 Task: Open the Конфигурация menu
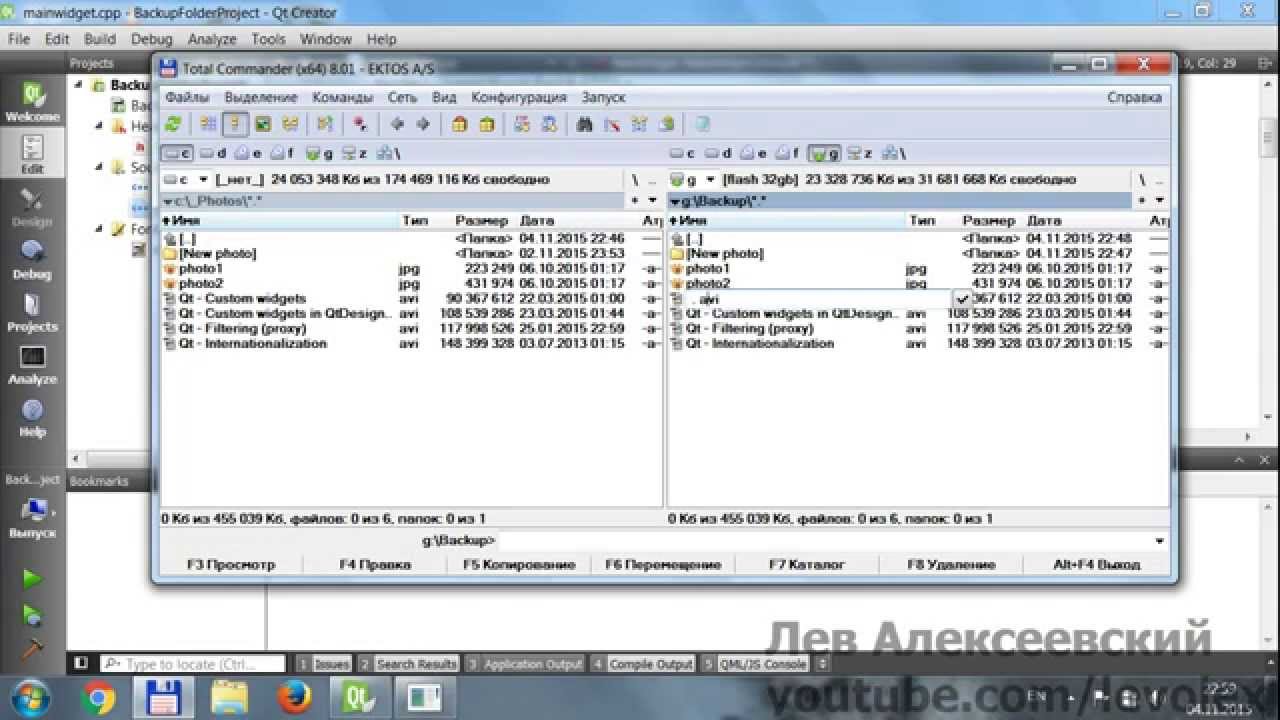click(x=518, y=97)
